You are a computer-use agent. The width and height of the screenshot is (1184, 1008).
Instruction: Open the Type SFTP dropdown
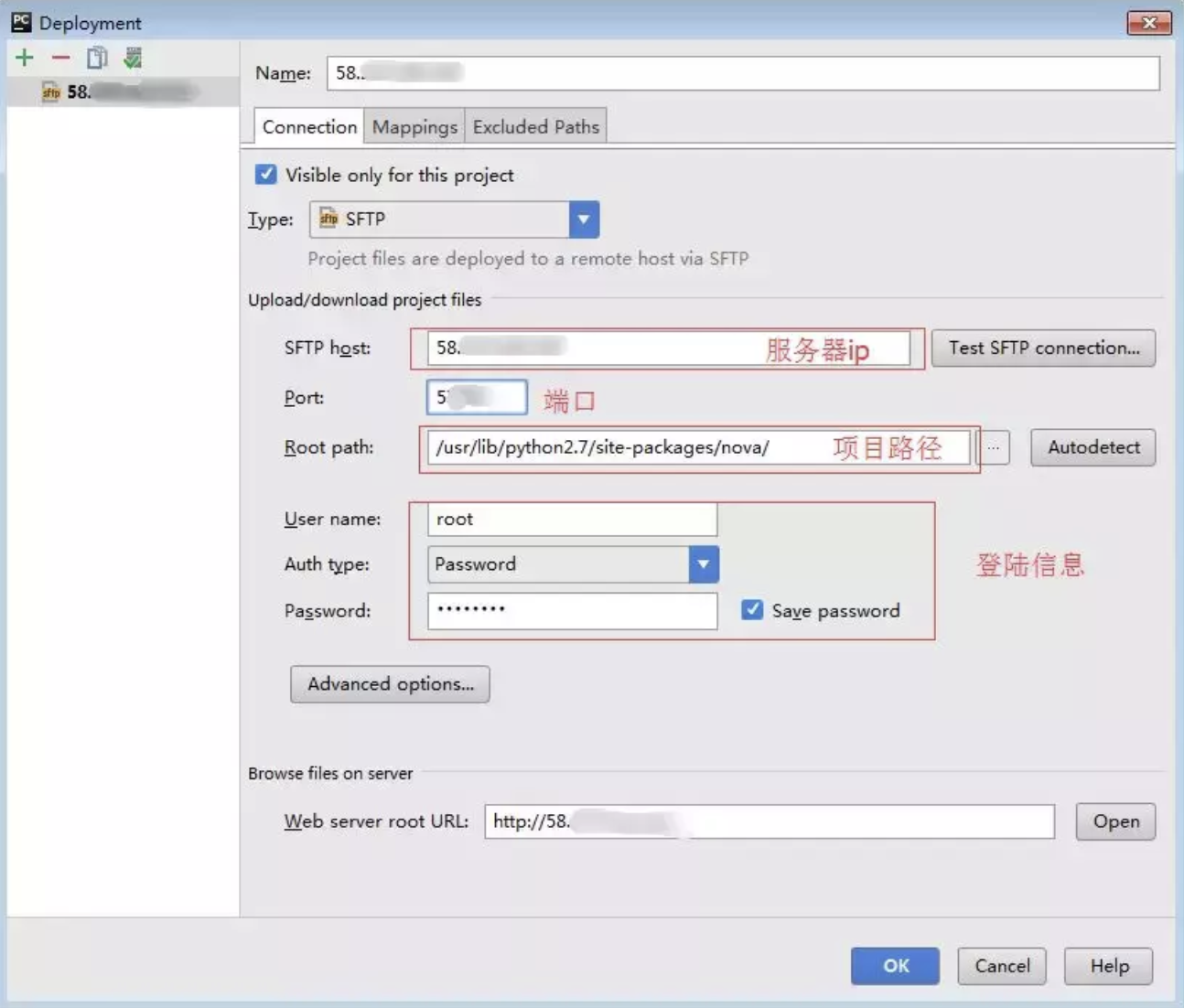pos(583,220)
